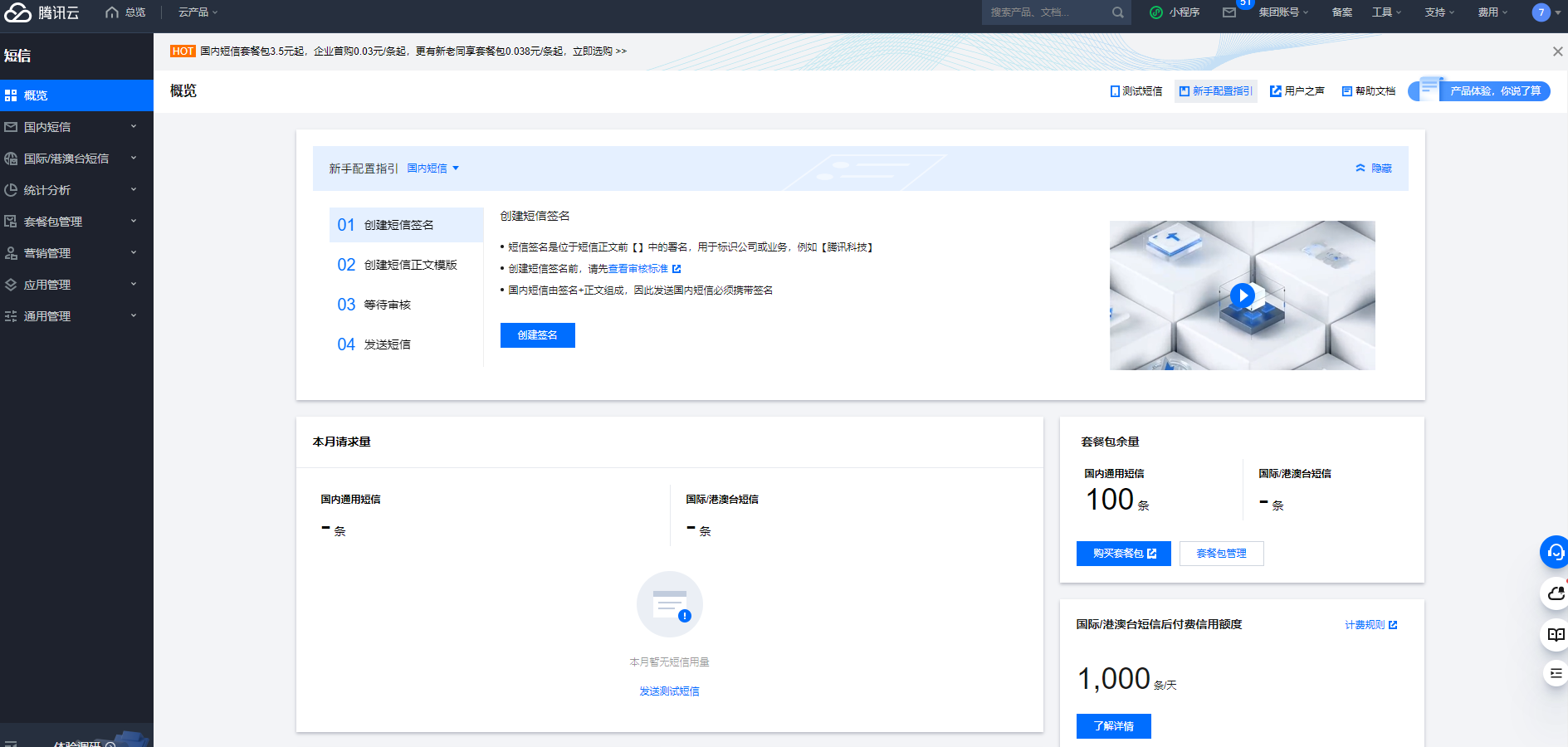Open the 小程序 mini program icon

pyautogui.click(x=1156, y=12)
